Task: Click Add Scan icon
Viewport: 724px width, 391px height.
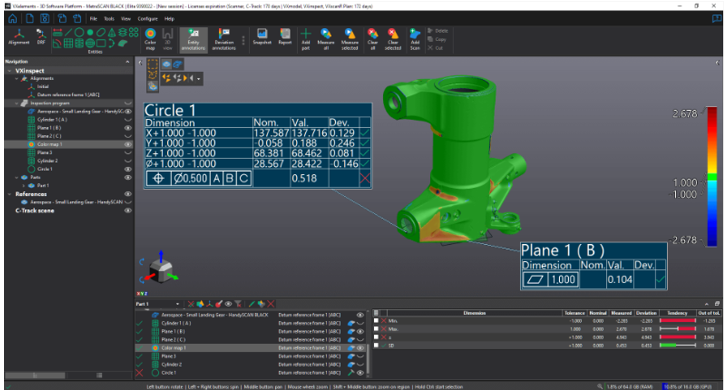Action: pos(415,39)
